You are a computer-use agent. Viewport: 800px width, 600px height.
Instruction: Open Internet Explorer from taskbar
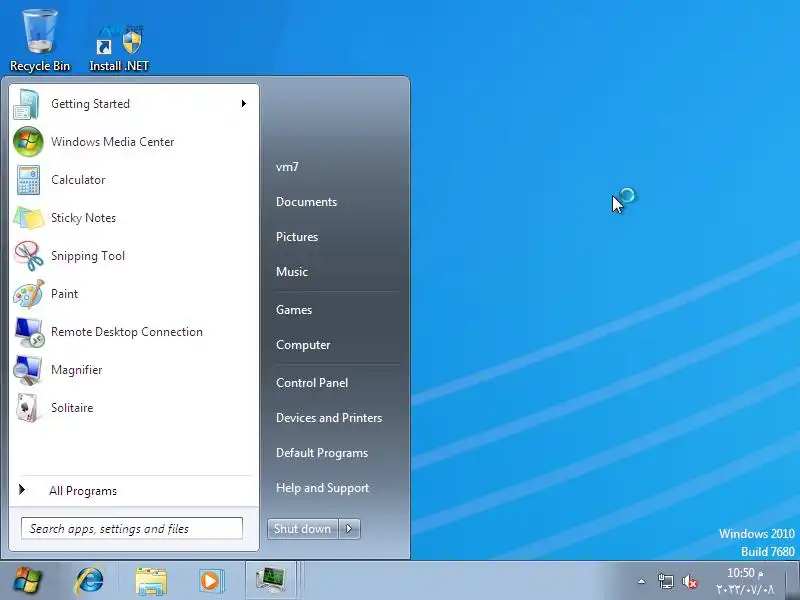pos(89,581)
